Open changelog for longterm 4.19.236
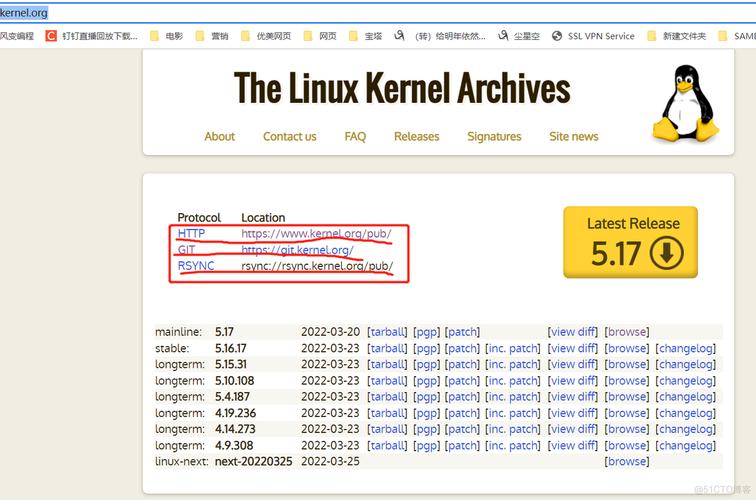The height and width of the screenshot is (500, 756). [686, 413]
